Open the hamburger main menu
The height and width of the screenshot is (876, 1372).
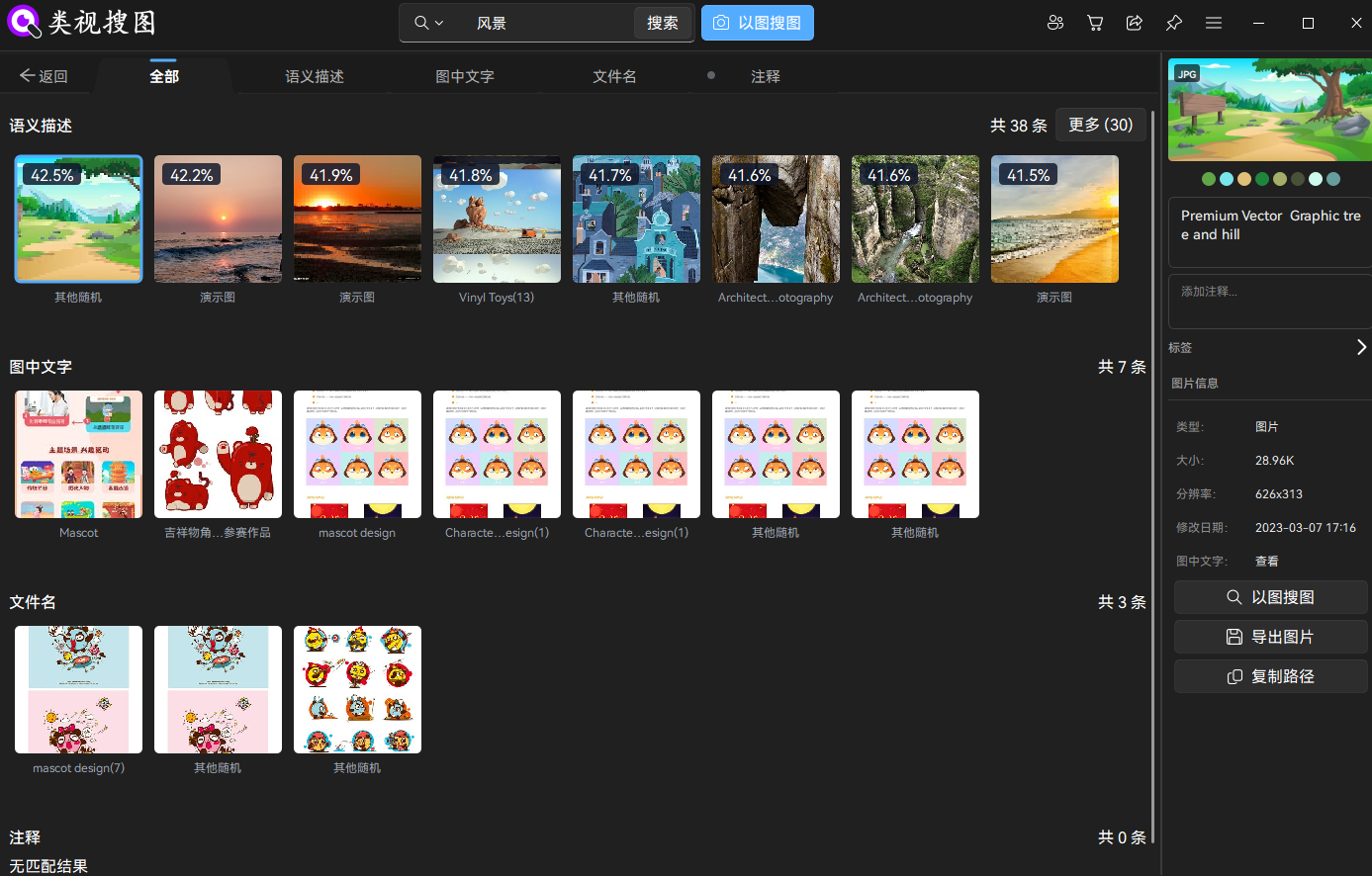click(1214, 23)
